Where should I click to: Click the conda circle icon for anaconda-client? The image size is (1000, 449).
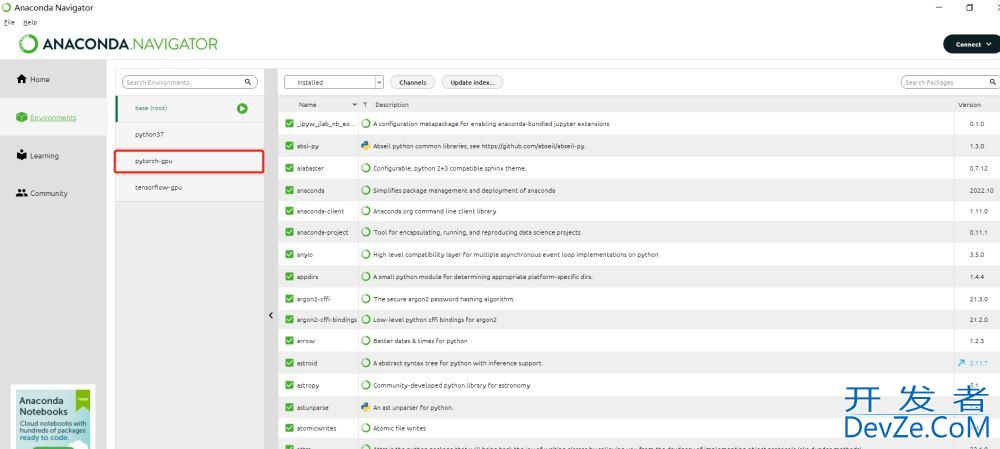point(366,210)
